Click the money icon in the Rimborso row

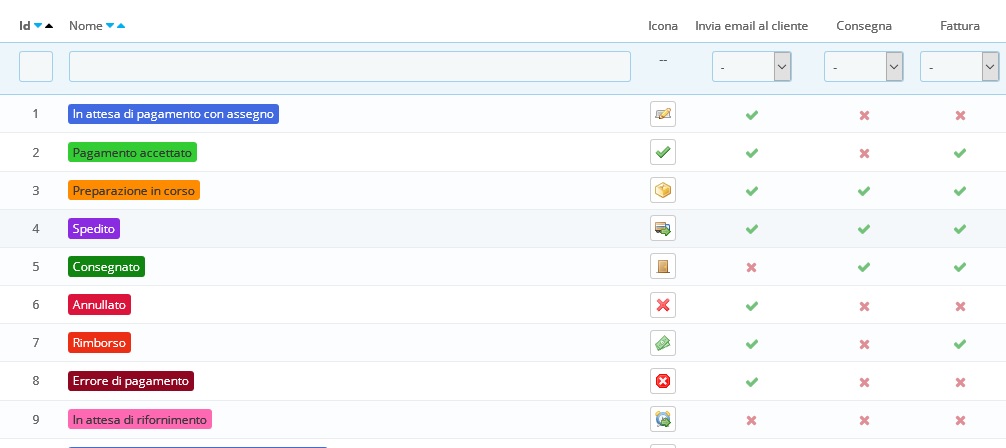[x=663, y=343]
